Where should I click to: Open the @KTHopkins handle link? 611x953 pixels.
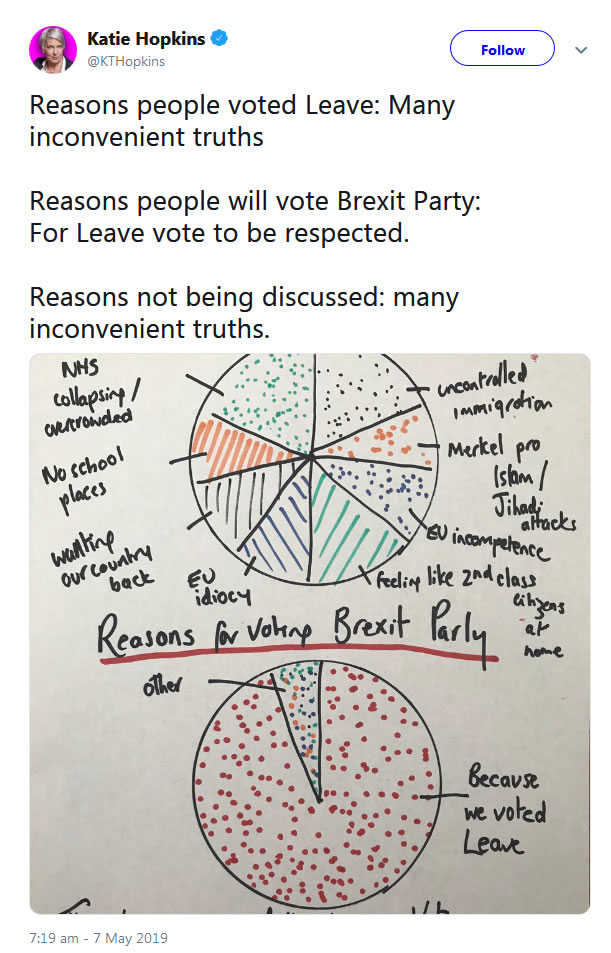point(126,61)
